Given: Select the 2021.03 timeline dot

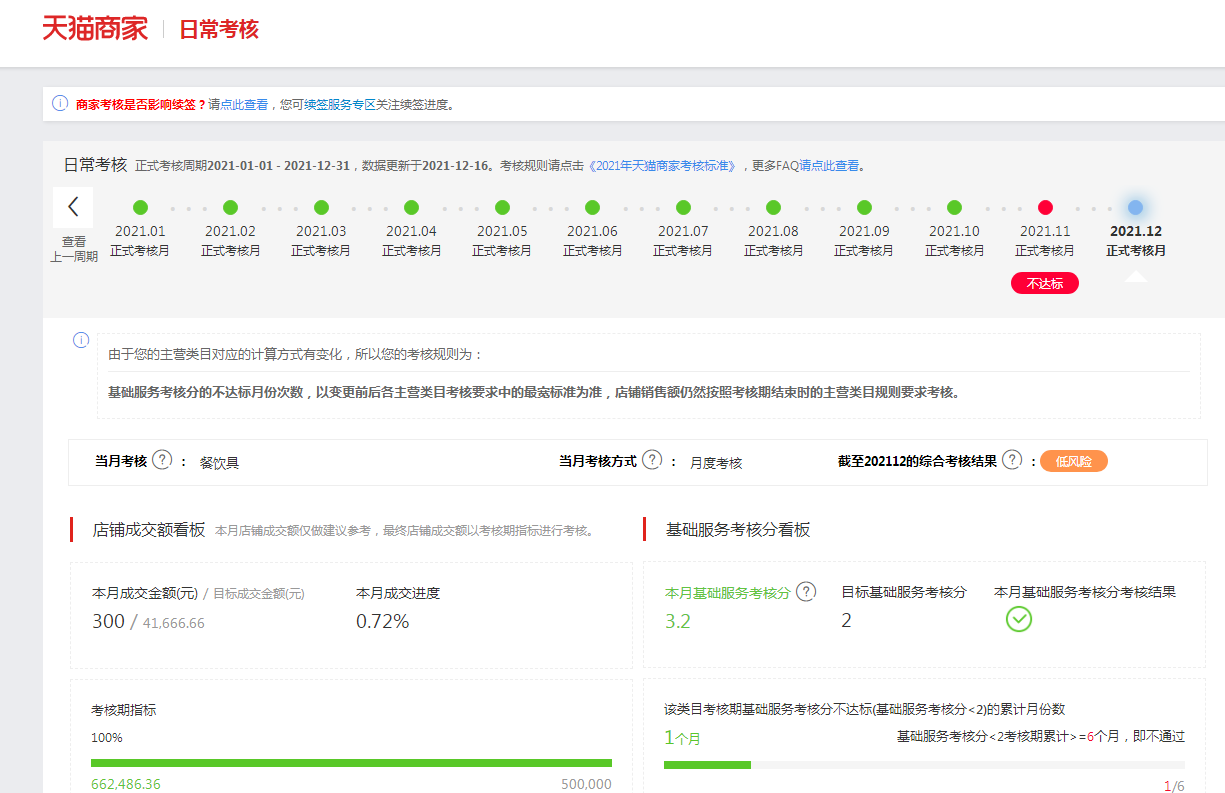Looking at the screenshot, I should (321, 207).
